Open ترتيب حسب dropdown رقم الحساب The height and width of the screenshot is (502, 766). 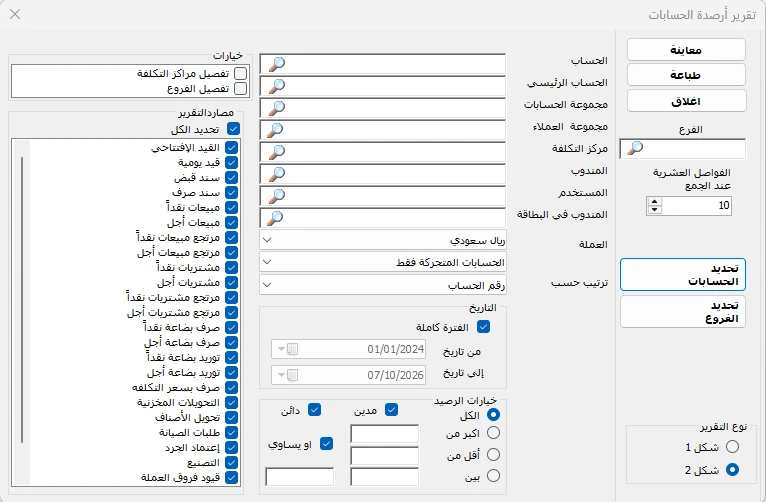coord(383,285)
